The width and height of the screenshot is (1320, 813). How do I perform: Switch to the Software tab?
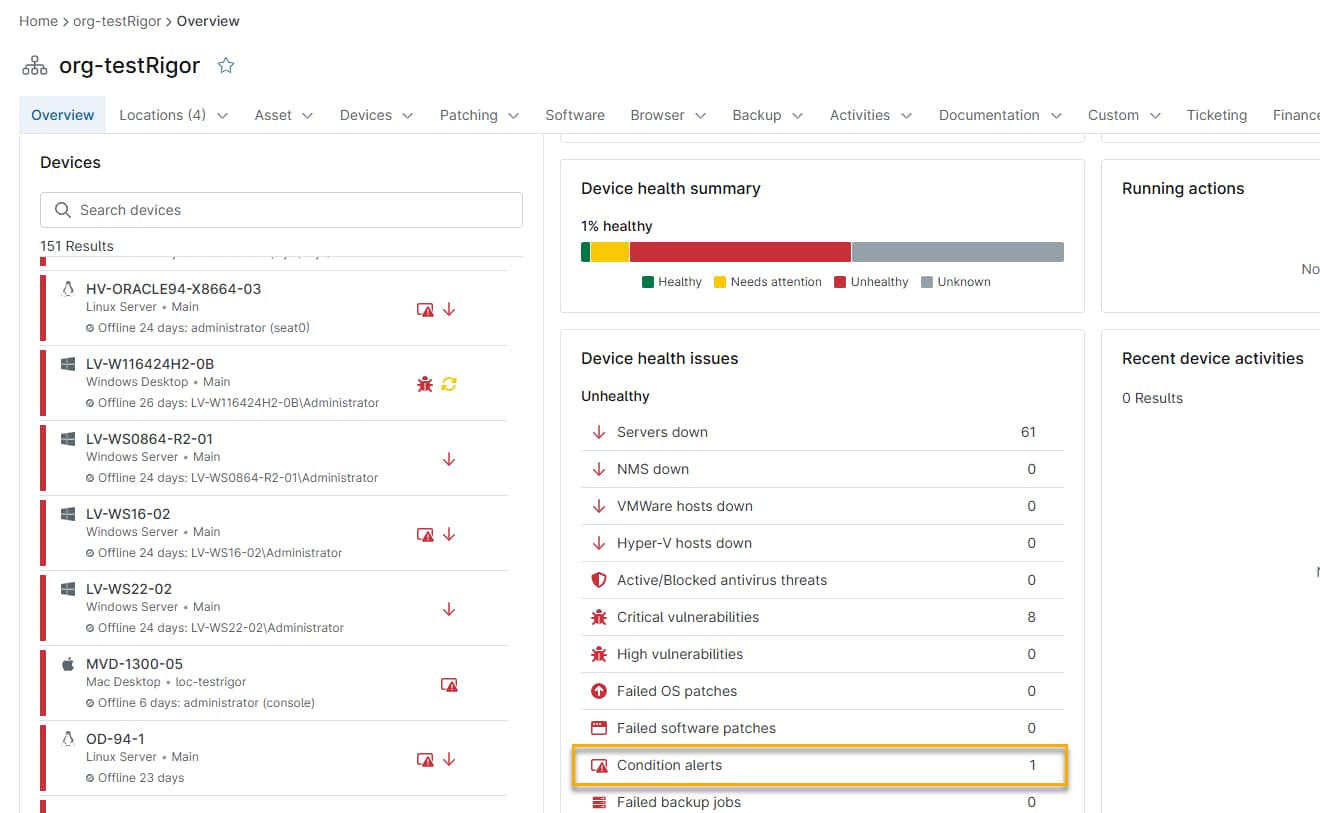pyautogui.click(x=575, y=115)
